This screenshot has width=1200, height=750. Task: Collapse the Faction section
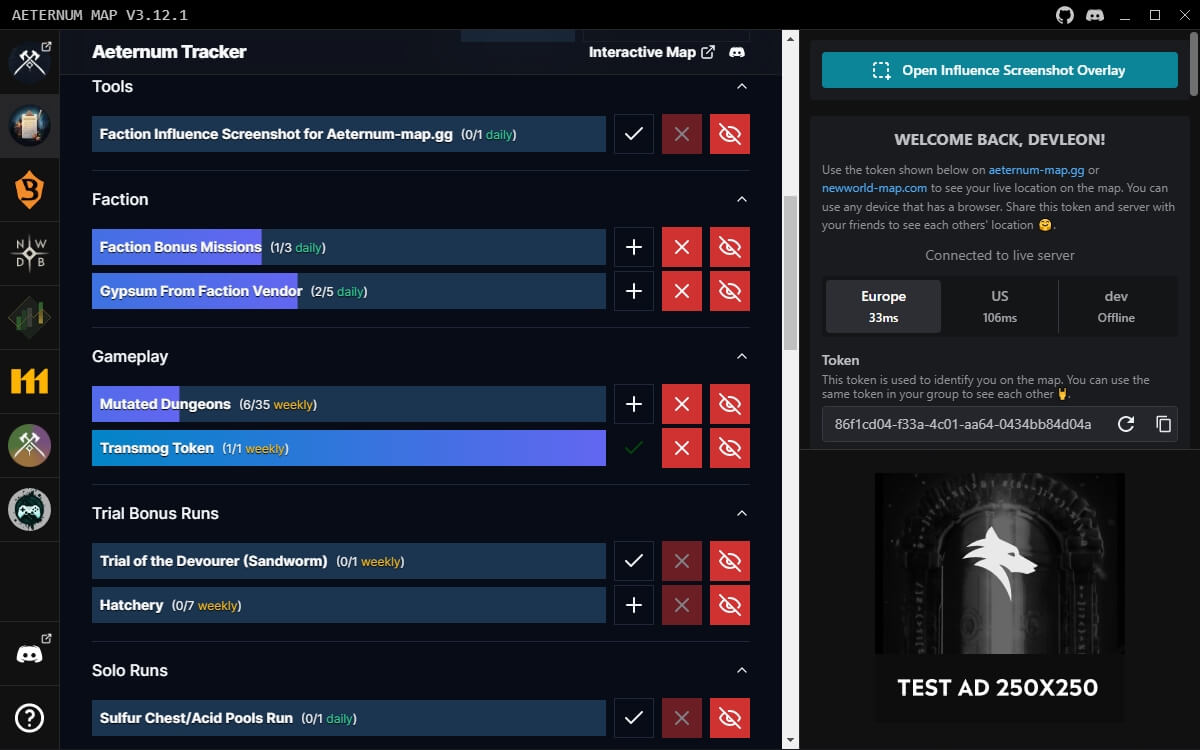click(742, 199)
